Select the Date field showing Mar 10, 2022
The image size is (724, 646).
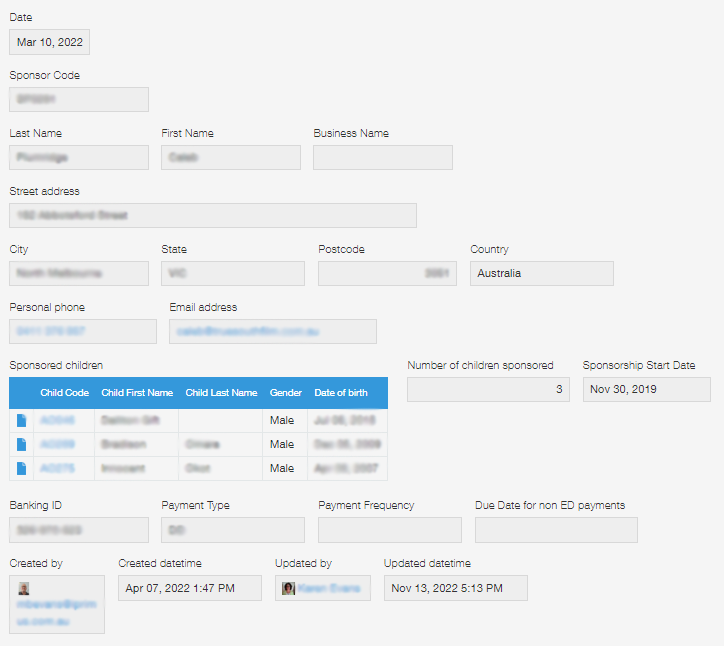[x=50, y=42]
